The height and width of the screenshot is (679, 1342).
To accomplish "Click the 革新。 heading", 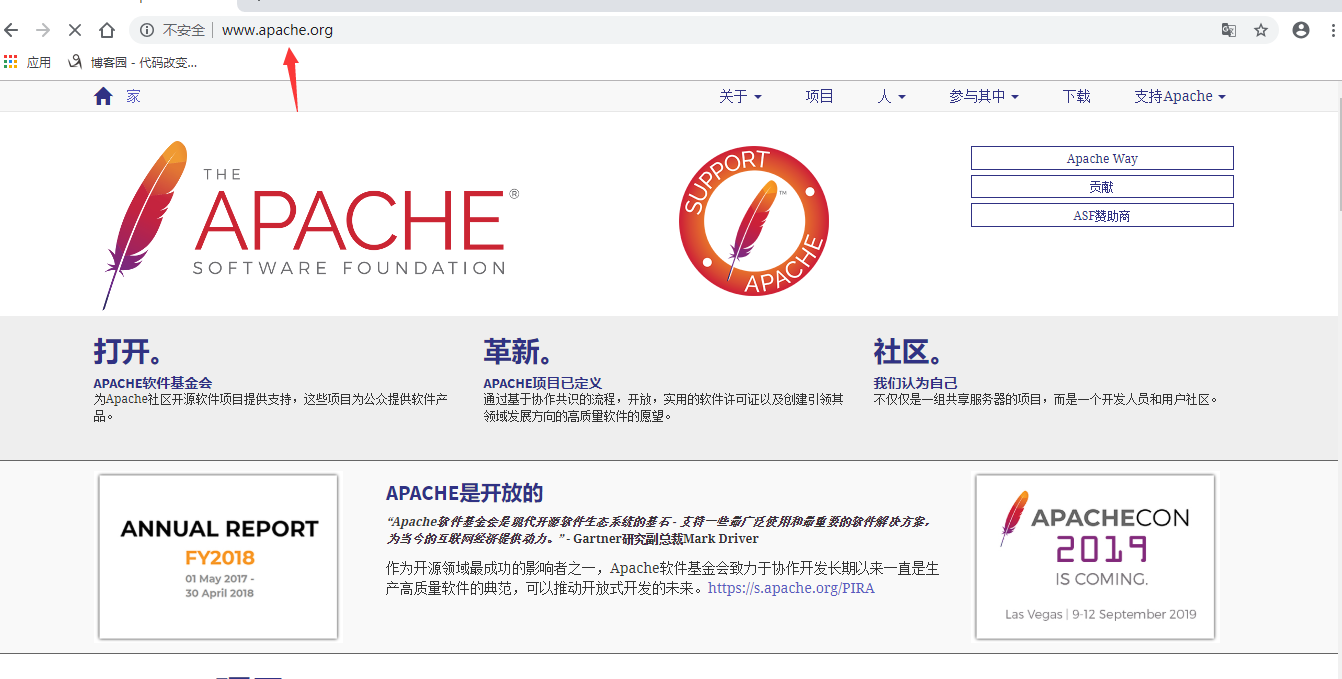I will (x=518, y=352).
